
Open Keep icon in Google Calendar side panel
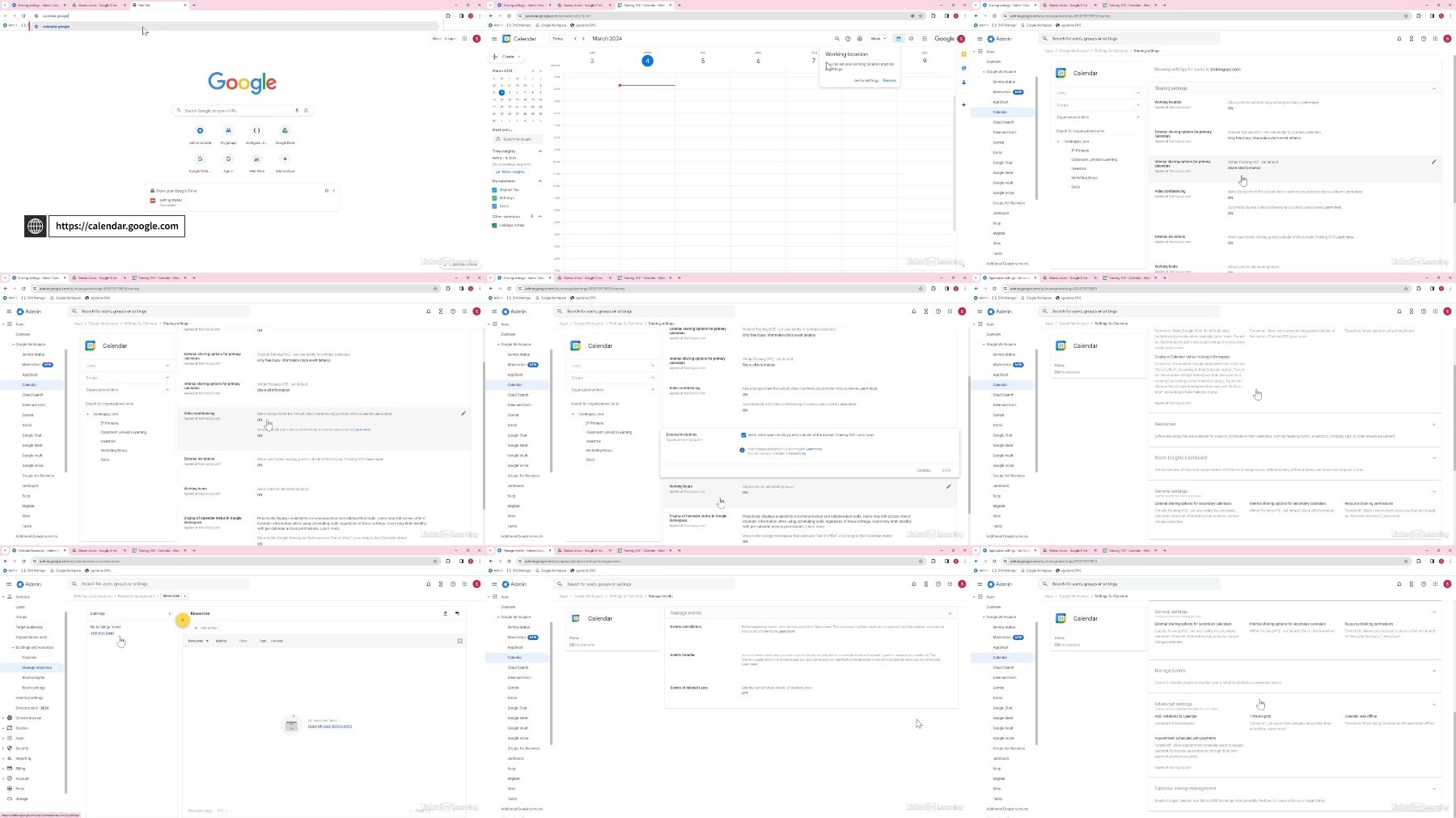(x=963, y=55)
